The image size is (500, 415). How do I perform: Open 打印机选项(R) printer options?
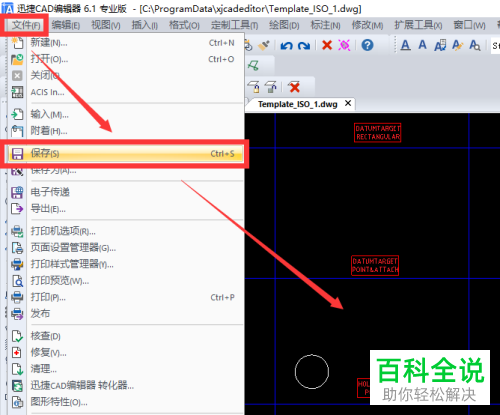click(126, 231)
